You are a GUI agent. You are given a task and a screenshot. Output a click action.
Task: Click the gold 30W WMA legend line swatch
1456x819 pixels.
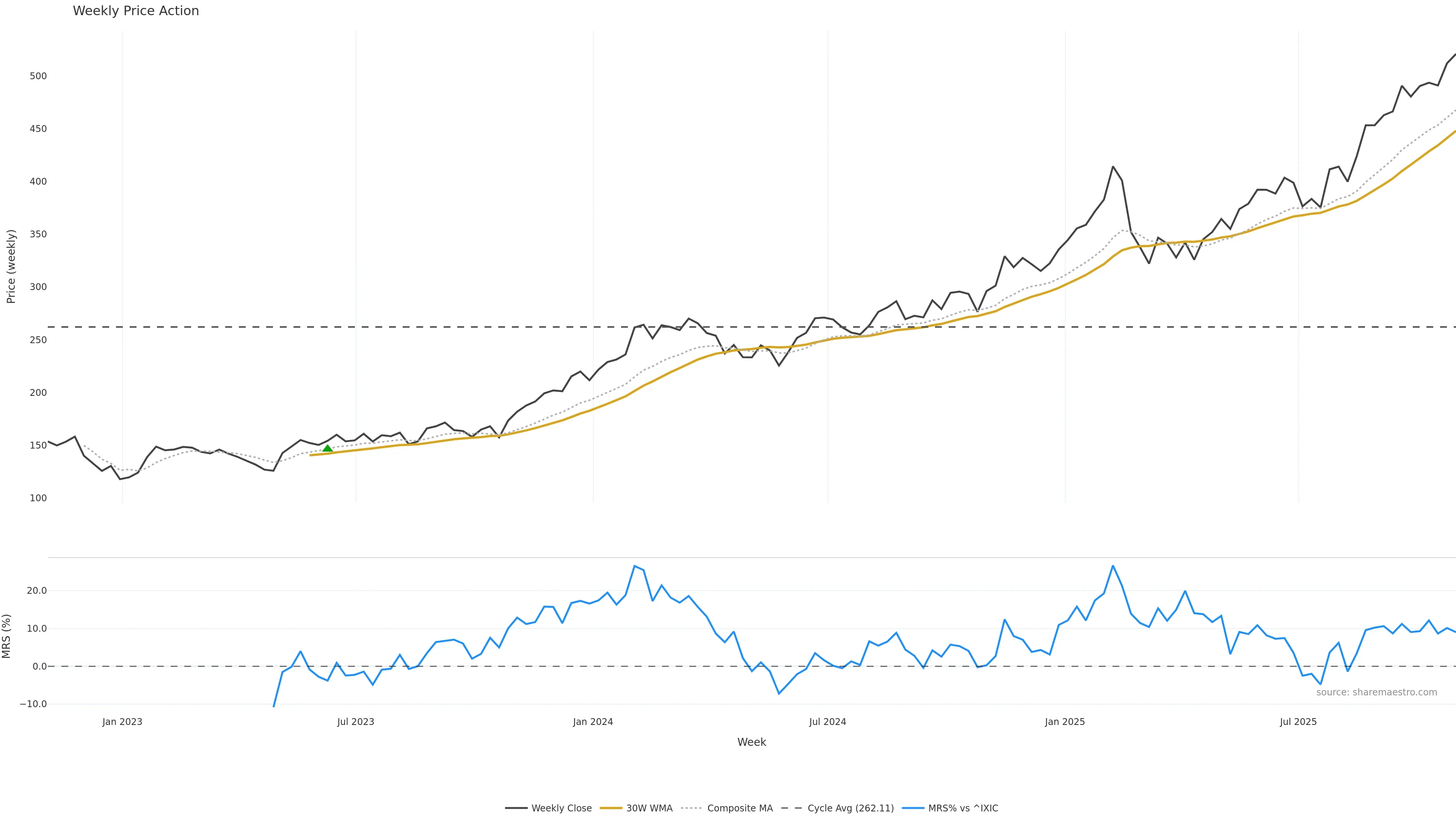pos(610,808)
